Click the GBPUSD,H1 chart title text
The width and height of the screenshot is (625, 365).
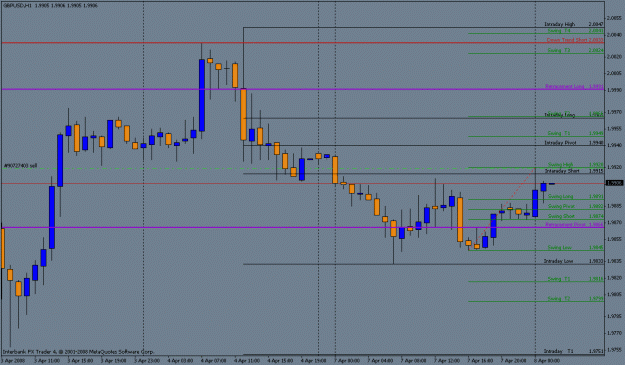click(18, 6)
